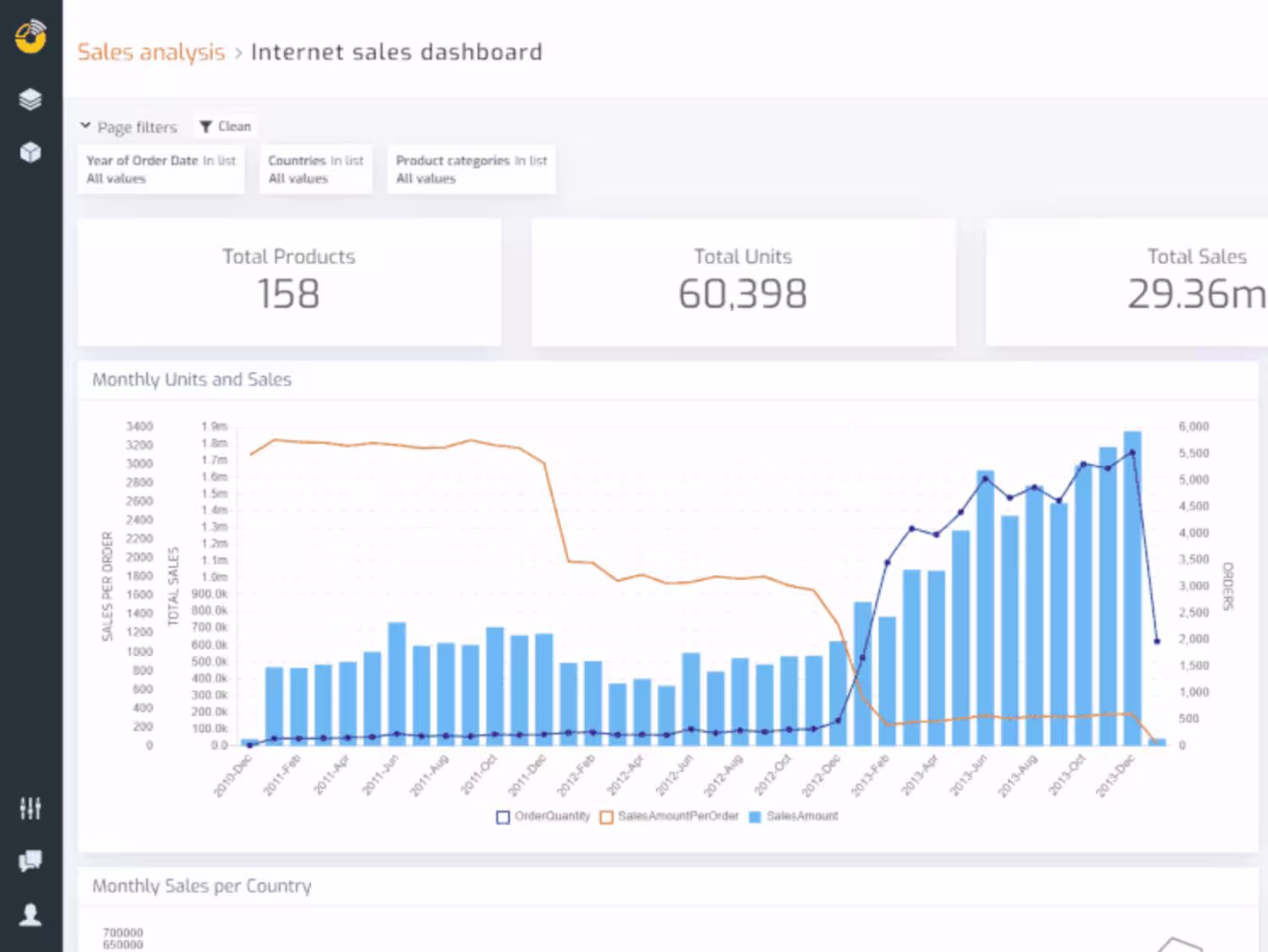Open the user profile icon in sidebar
This screenshot has width=1268, height=952.
point(30,915)
